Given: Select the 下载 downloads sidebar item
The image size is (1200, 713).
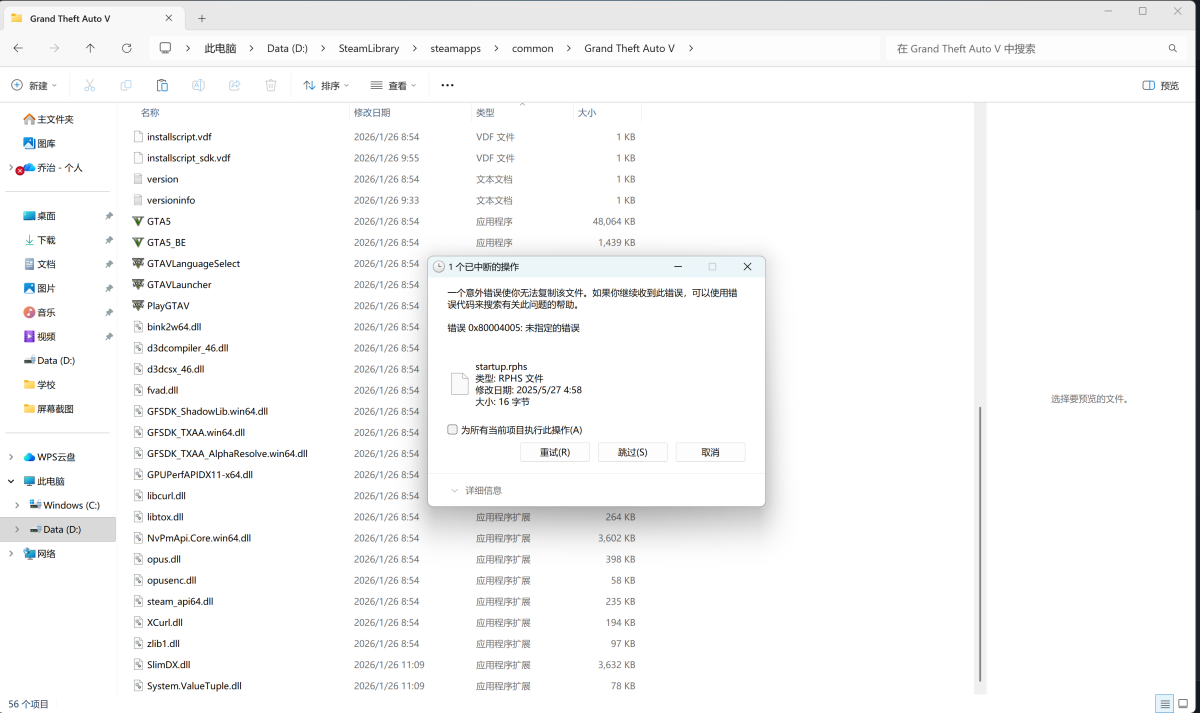Looking at the screenshot, I should 46,240.
